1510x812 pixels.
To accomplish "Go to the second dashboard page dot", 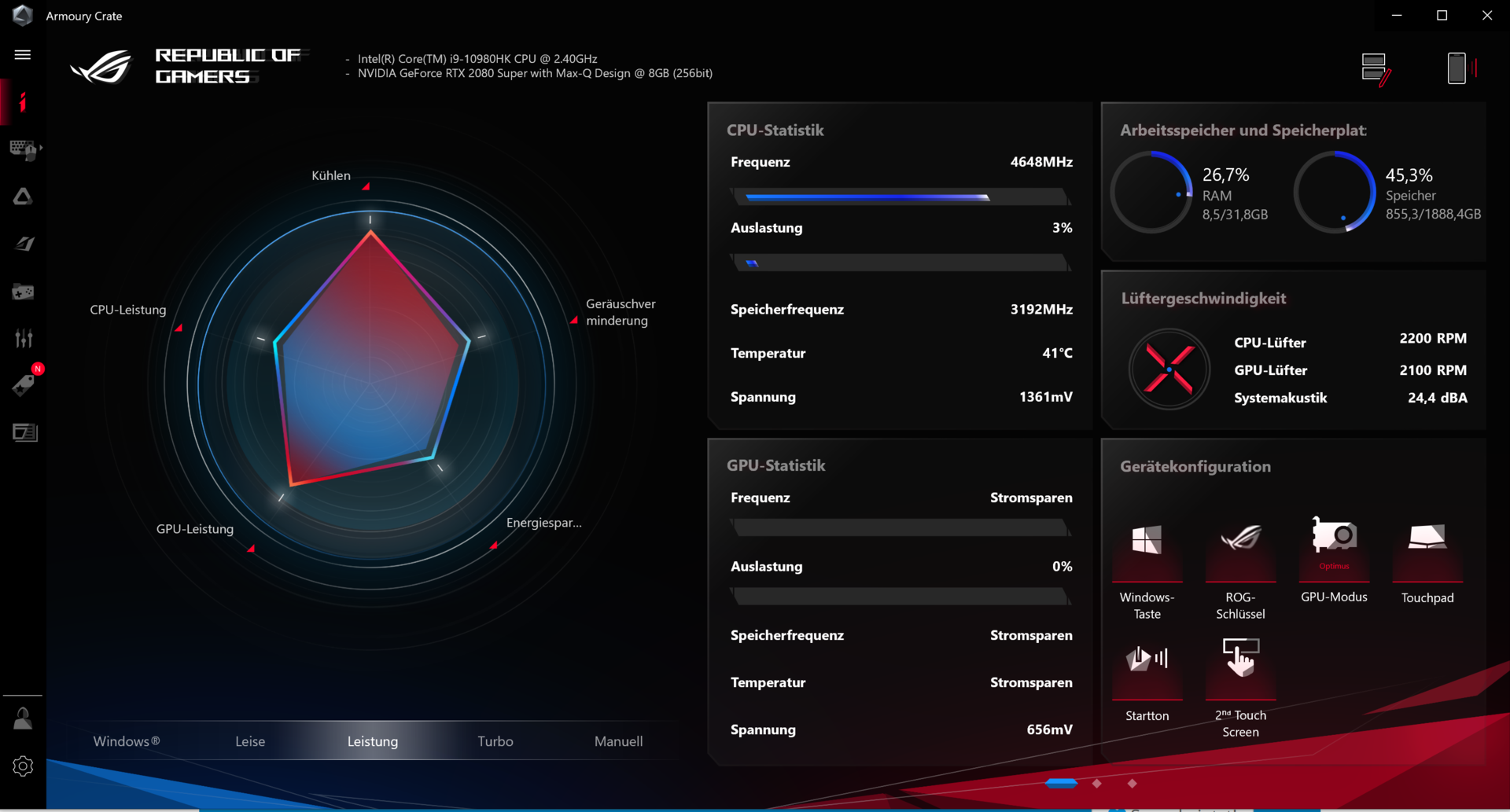I will pyautogui.click(x=1097, y=783).
